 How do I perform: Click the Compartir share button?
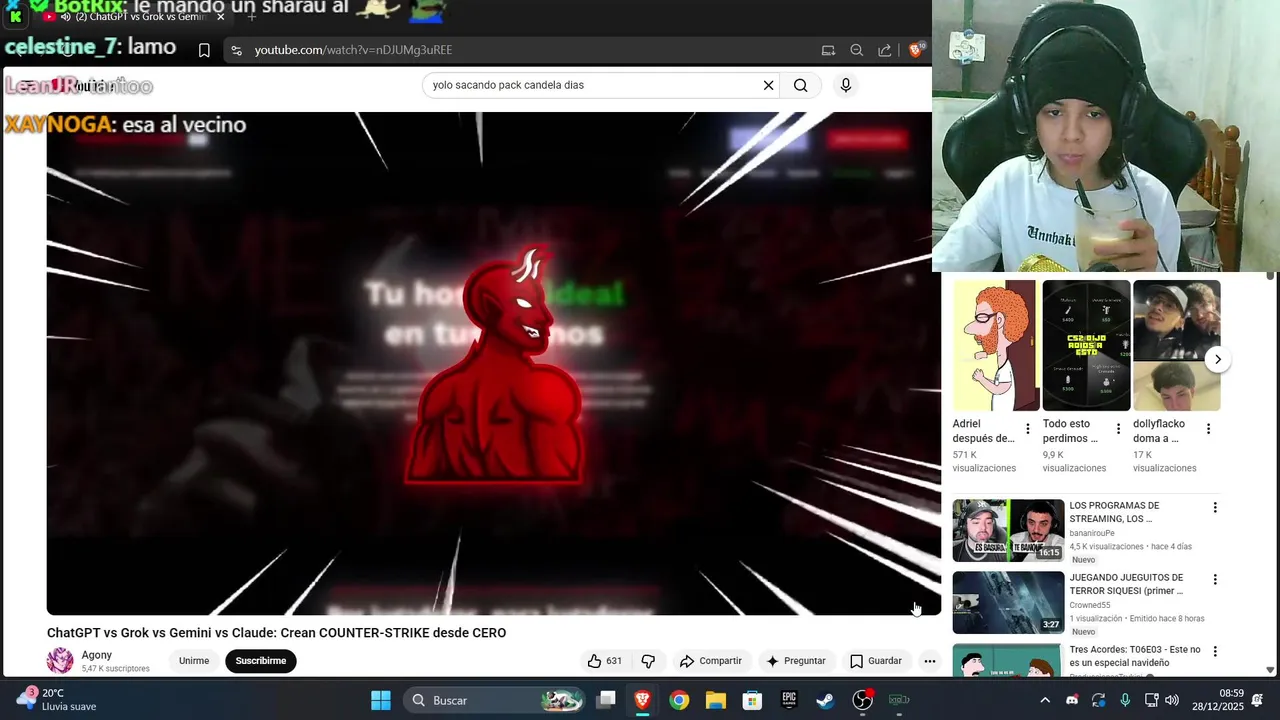pyautogui.click(x=711, y=661)
